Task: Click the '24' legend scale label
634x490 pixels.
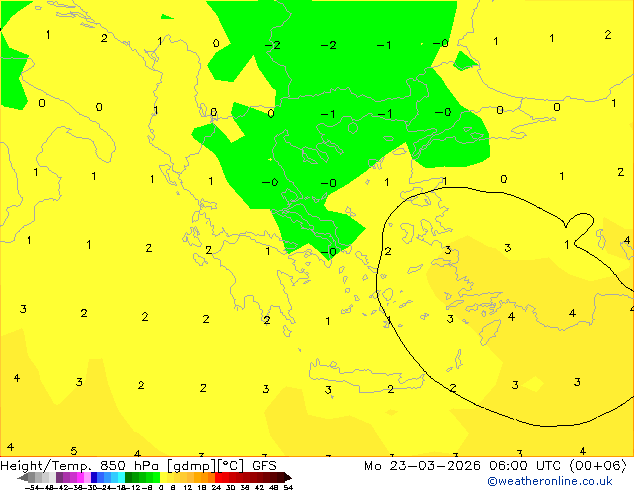Action: (216, 487)
